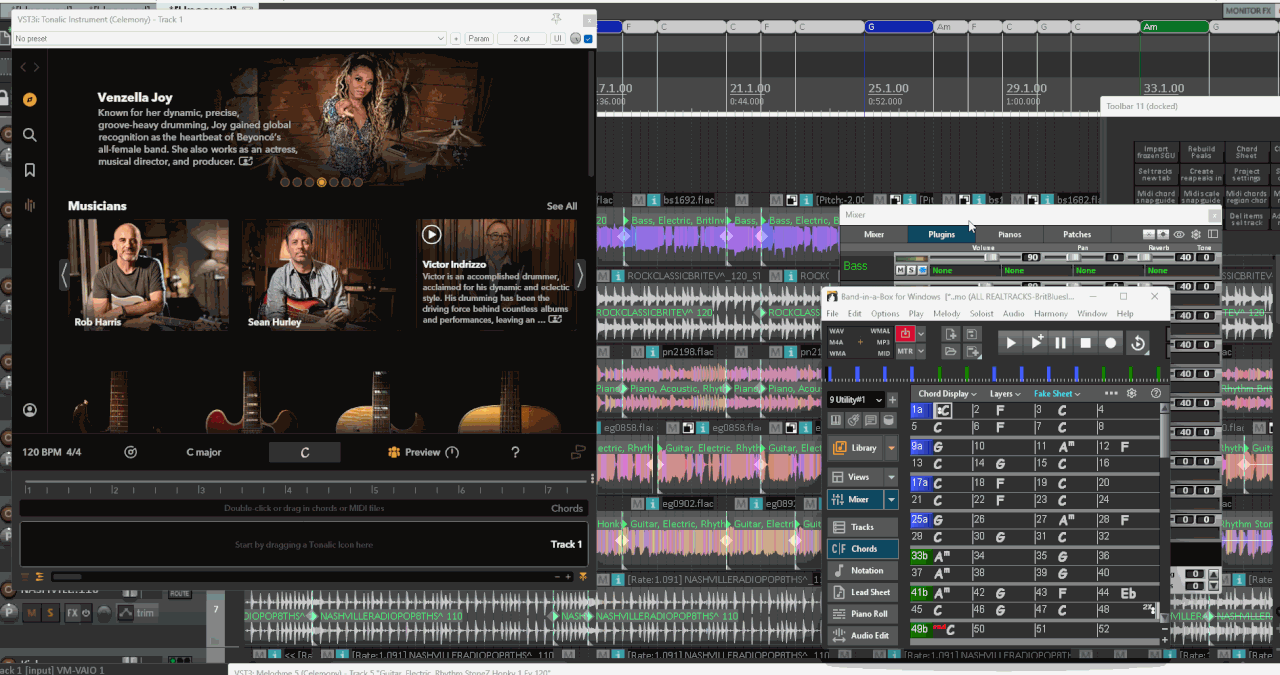1280x675 pixels.
Task: Click the chord sheet help circle icon
Action: [1156, 394]
